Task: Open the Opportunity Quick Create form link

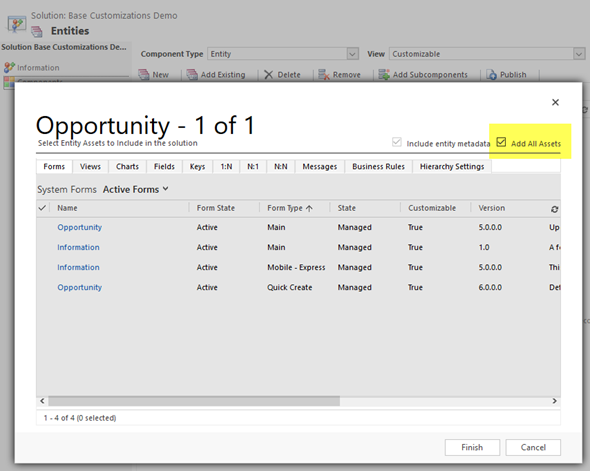Action: click(80, 287)
